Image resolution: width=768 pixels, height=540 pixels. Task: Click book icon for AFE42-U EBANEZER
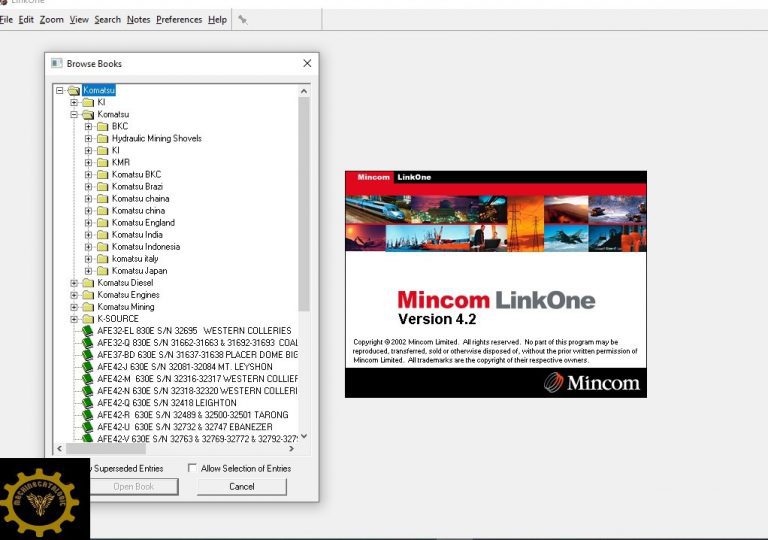88,427
